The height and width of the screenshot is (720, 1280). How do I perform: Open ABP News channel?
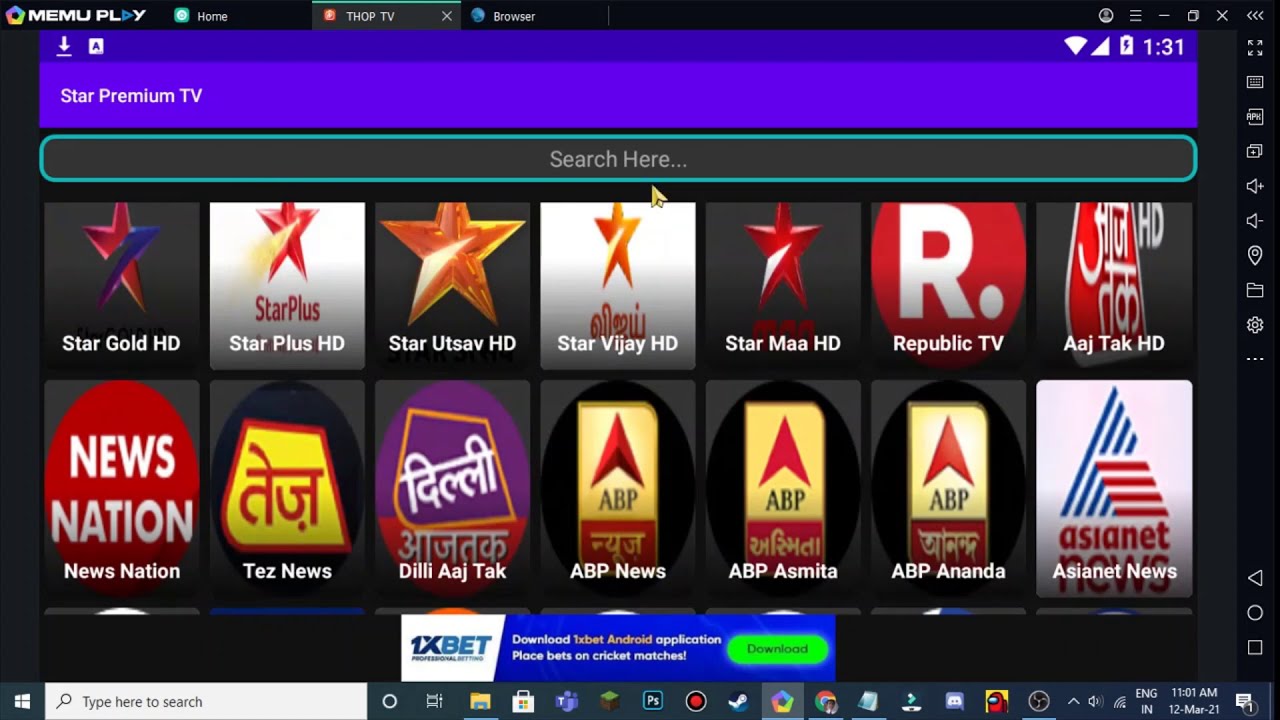pos(618,488)
